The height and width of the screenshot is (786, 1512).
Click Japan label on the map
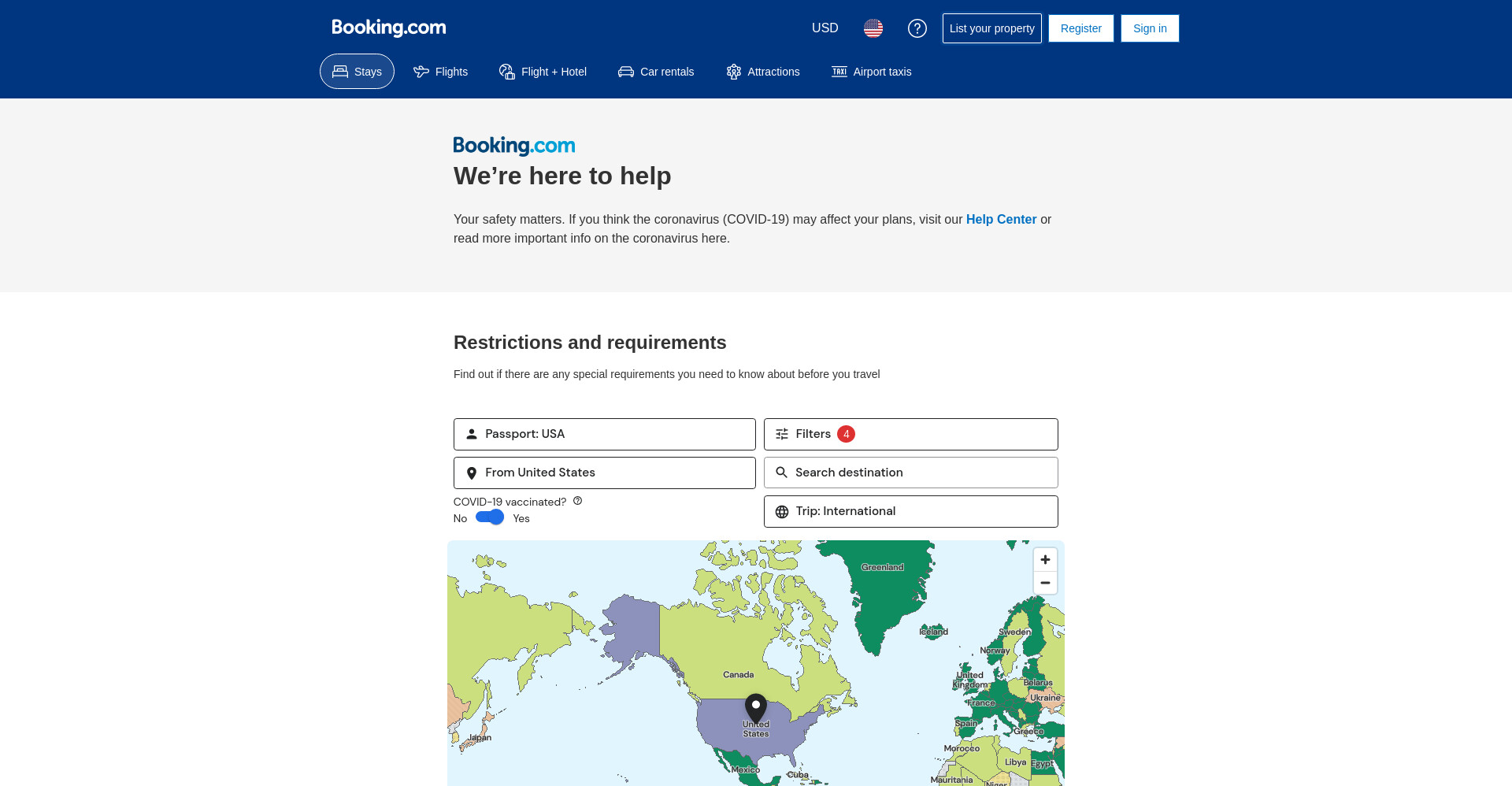pos(480,738)
